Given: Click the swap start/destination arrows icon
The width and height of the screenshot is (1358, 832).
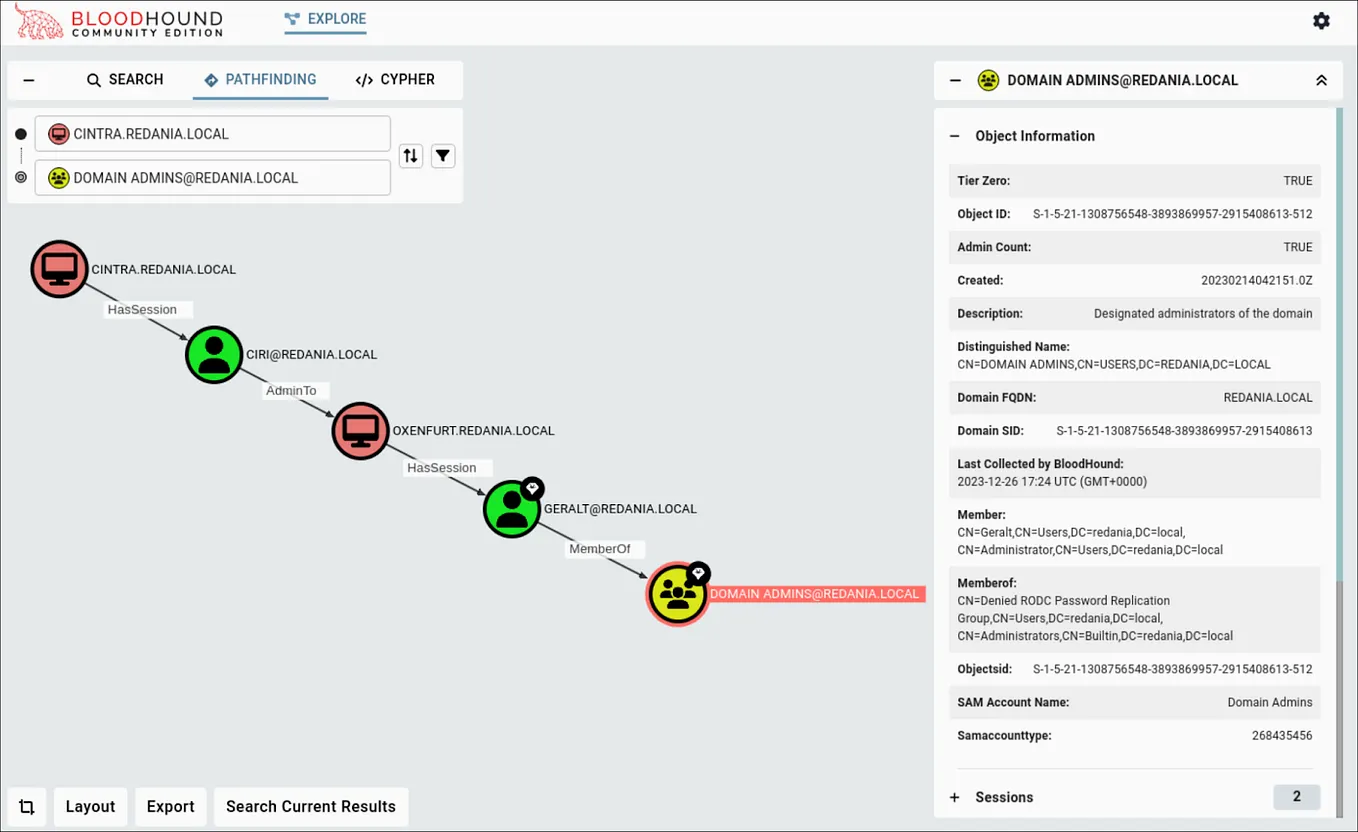Looking at the screenshot, I should click(x=410, y=155).
